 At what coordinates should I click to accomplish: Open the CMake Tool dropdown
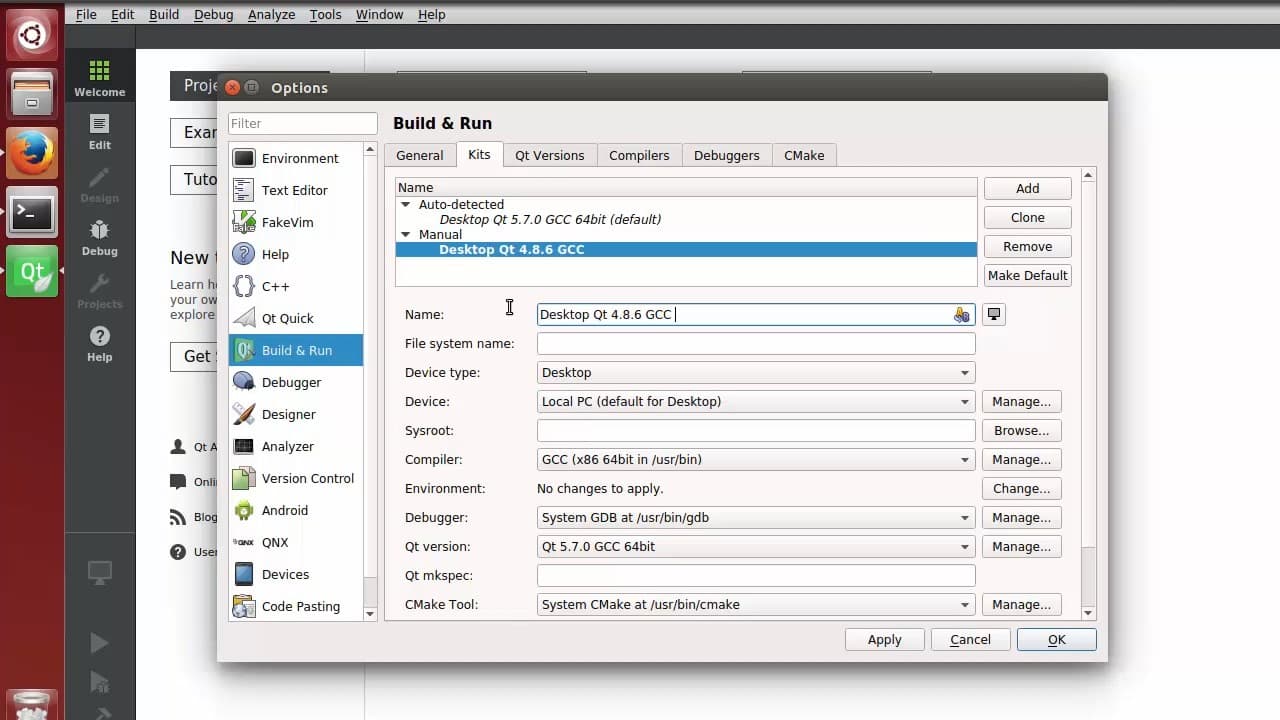[x=756, y=605]
